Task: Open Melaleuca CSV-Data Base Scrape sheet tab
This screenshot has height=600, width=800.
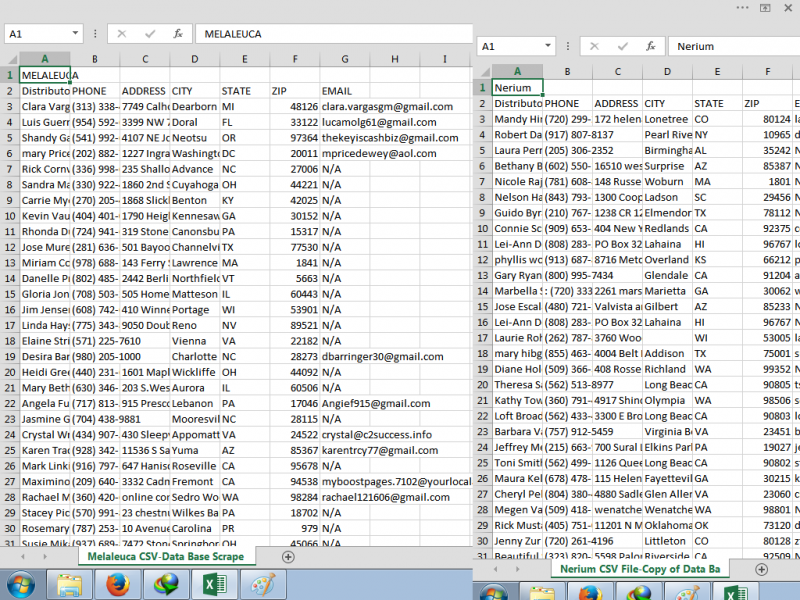Action: click(x=166, y=557)
